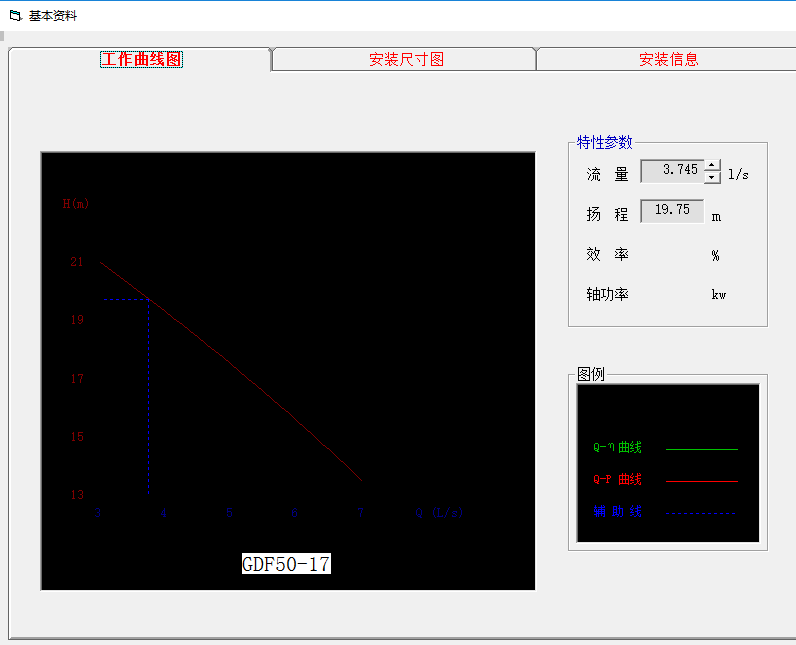Image resolution: width=796 pixels, height=645 pixels.
Task: Click the kw unit text
Action: (718, 294)
